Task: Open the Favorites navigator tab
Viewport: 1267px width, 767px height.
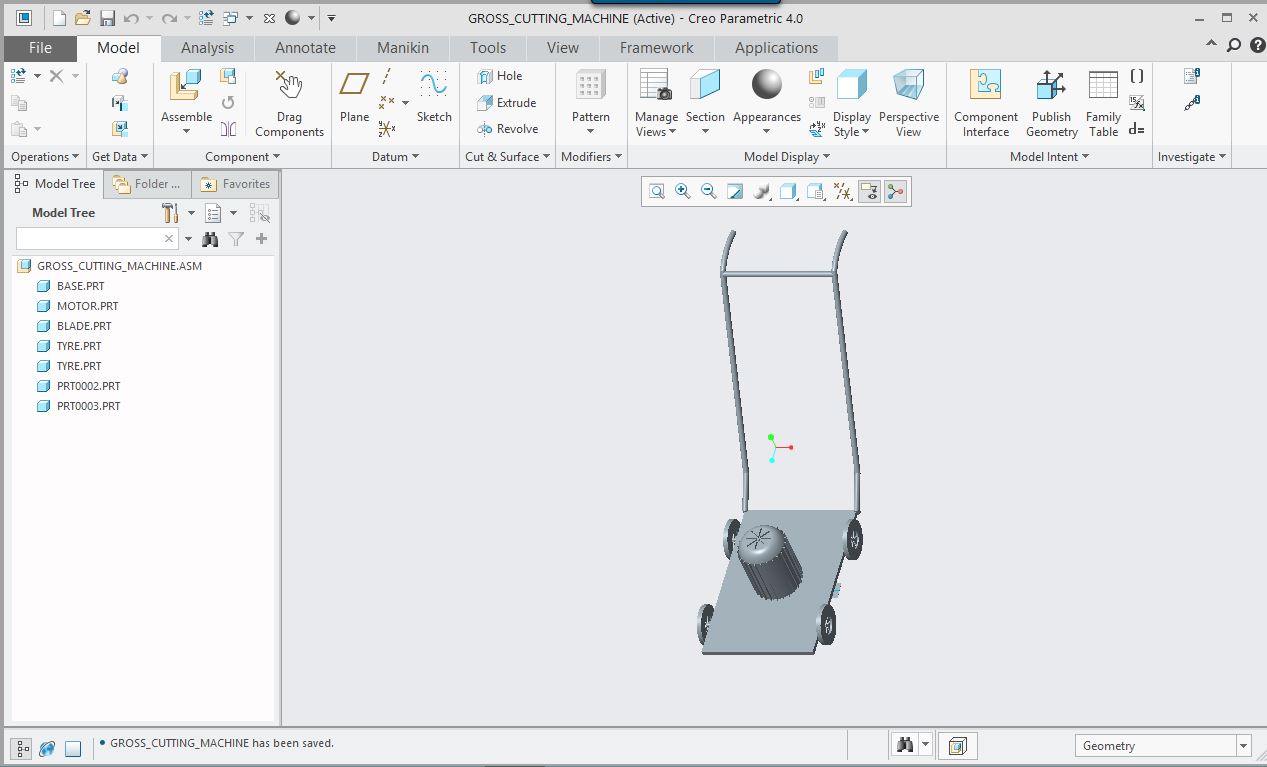Action: [x=235, y=184]
